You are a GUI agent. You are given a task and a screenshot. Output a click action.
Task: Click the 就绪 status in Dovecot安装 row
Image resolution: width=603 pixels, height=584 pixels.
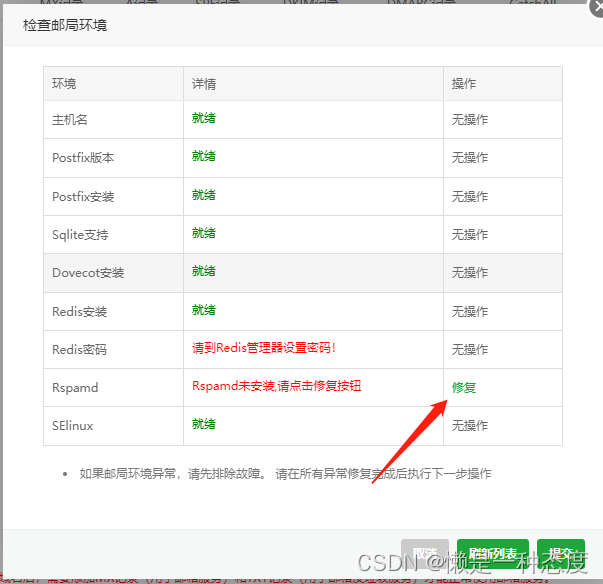[204, 271]
